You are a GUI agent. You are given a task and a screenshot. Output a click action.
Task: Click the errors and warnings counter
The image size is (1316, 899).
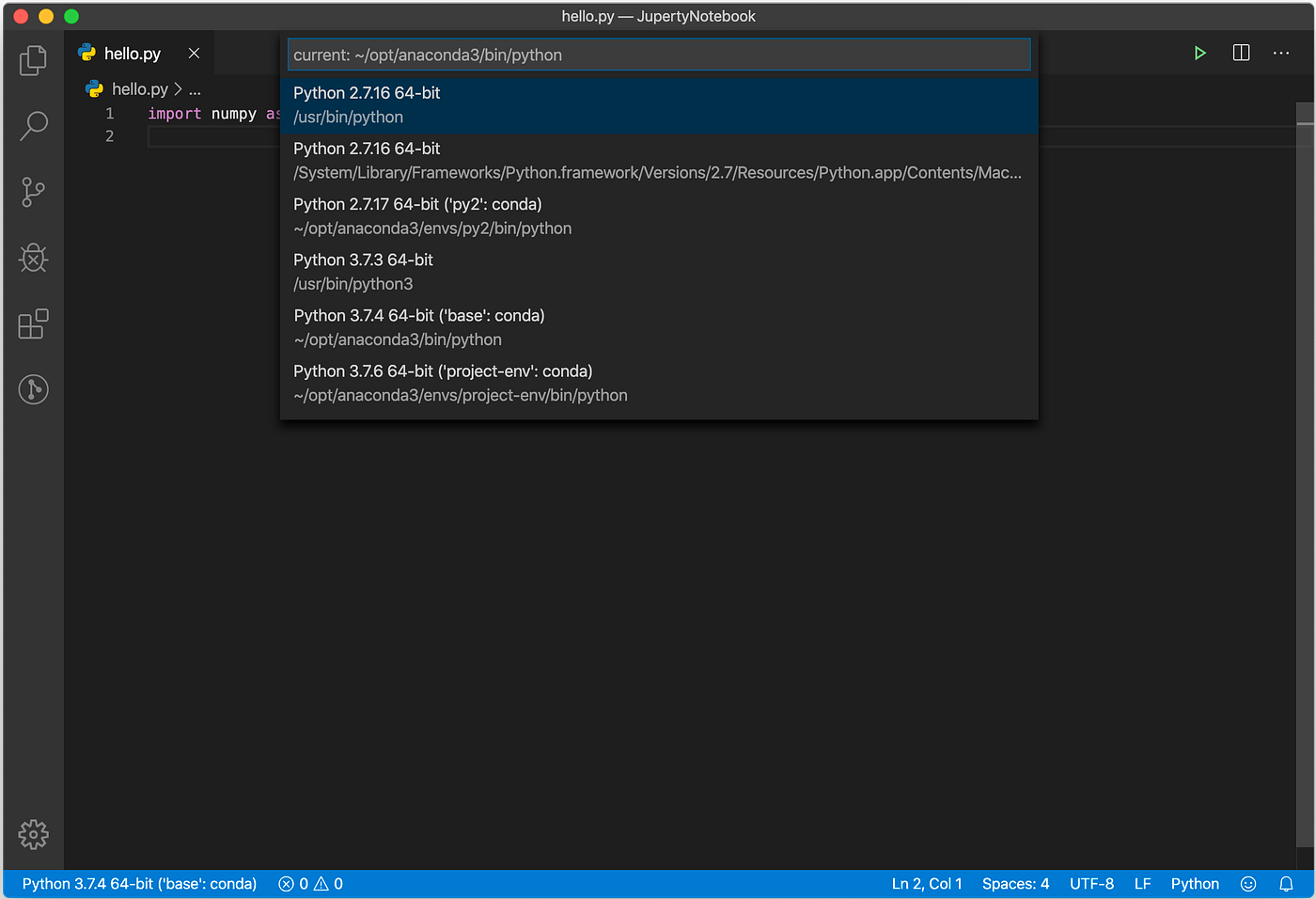[x=309, y=884]
